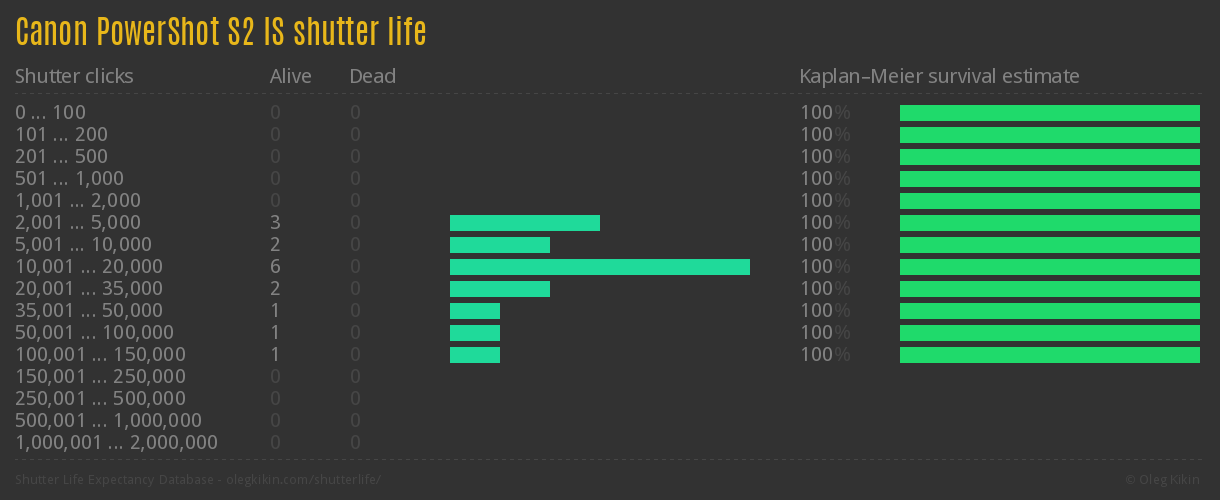
Task: Click the alive bar for 2,001 … 5,000
Action: pyautogui.click(x=524, y=223)
